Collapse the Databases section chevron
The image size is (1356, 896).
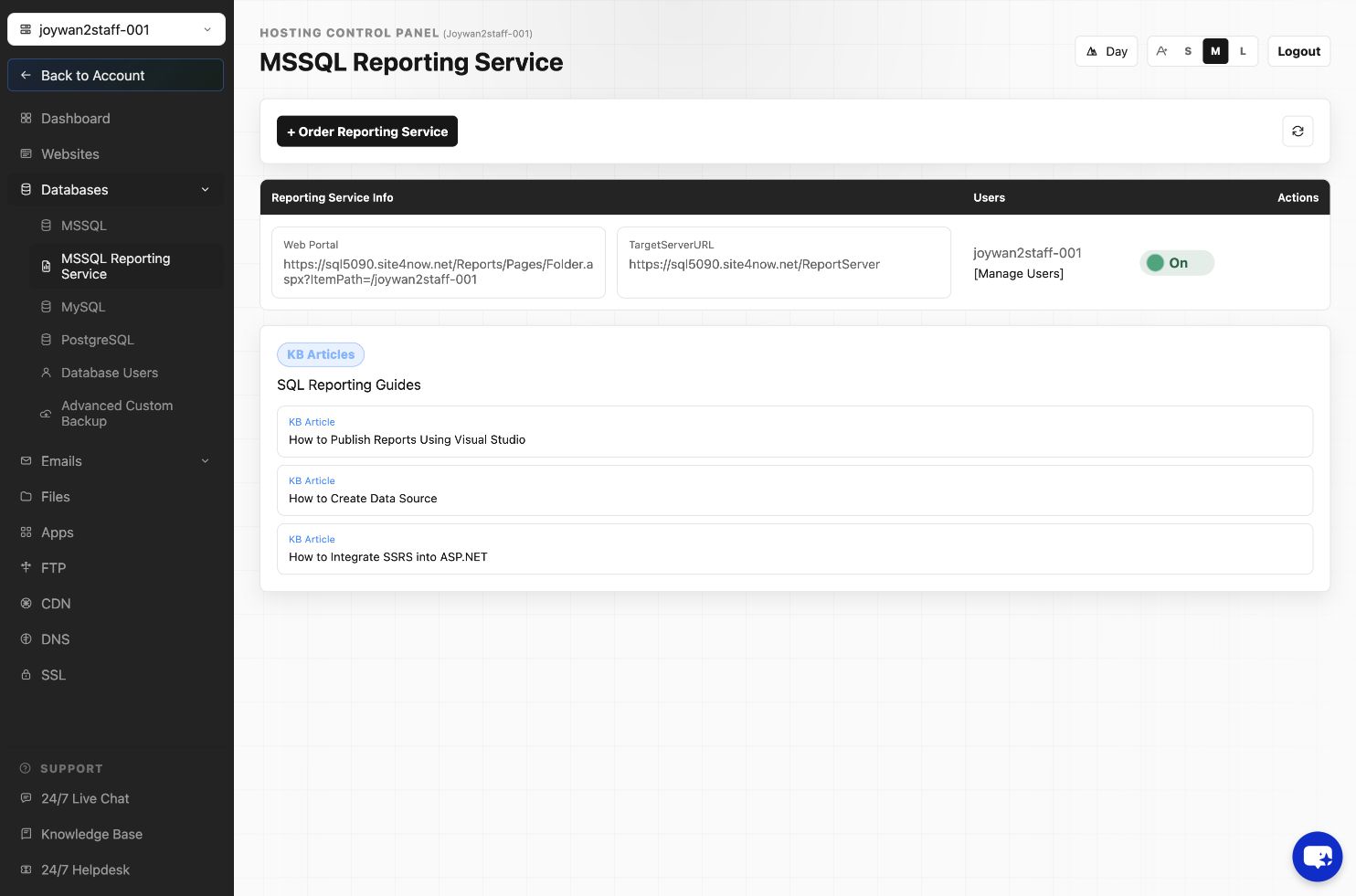tap(206, 190)
